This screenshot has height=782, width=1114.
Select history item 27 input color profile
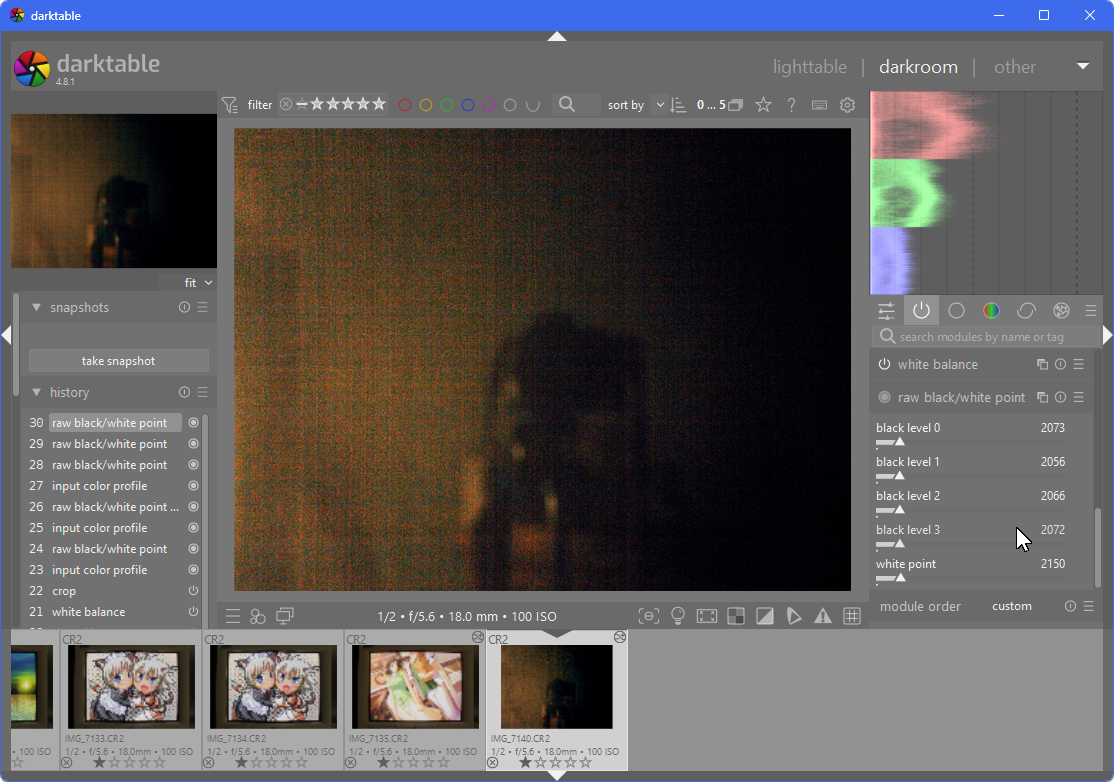tap(100, 486)
